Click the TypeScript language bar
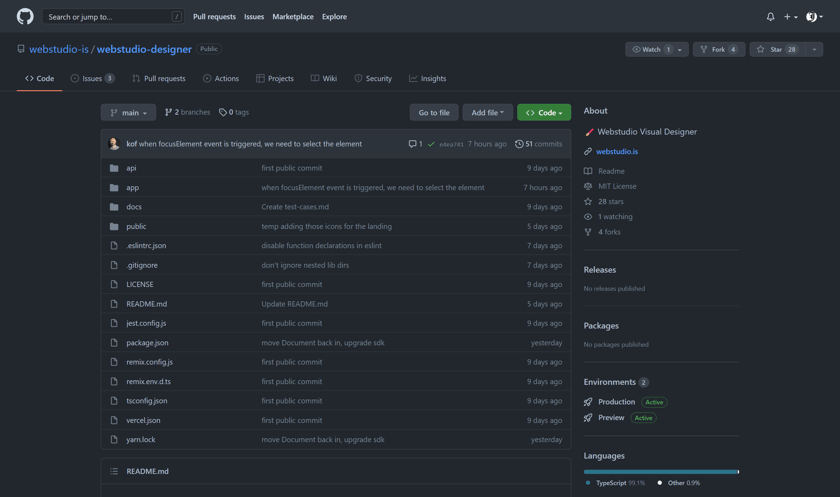Viewport: 840px width, 497px height. click(x=661, y=472)
